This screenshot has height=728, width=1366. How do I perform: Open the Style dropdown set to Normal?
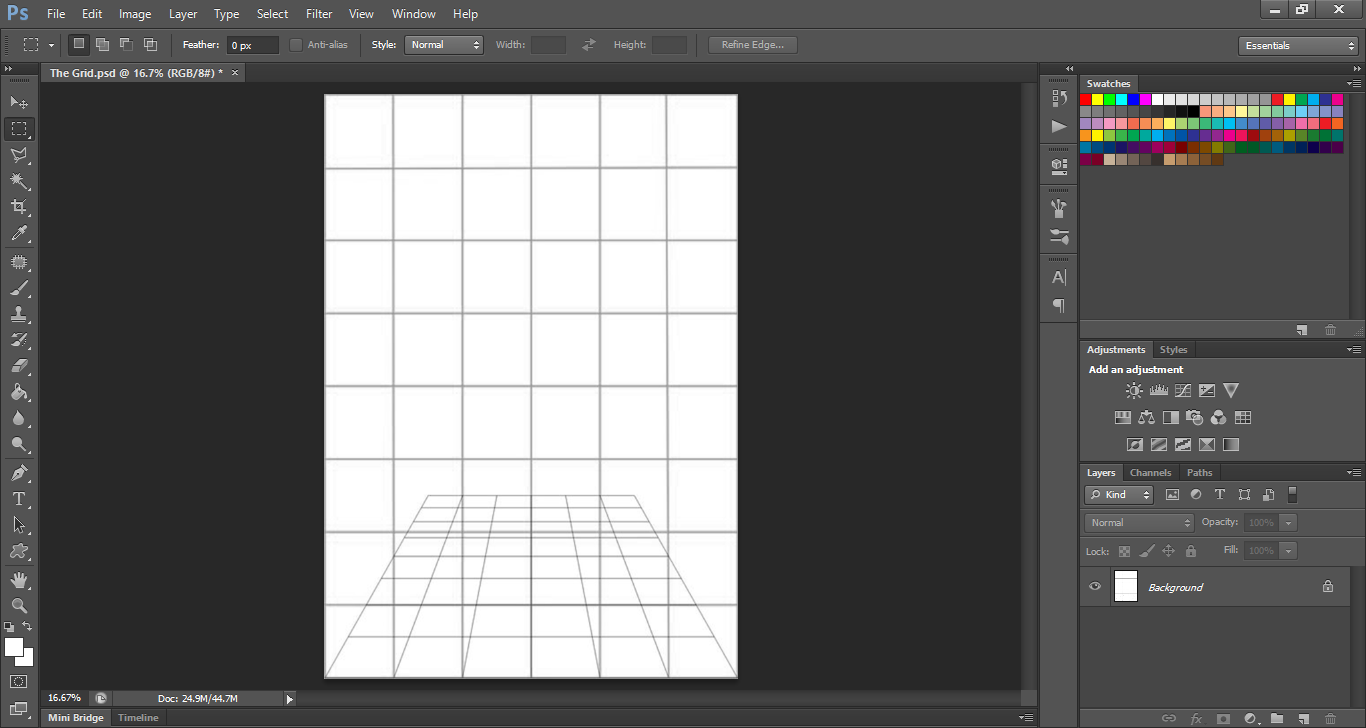point(444,45)
